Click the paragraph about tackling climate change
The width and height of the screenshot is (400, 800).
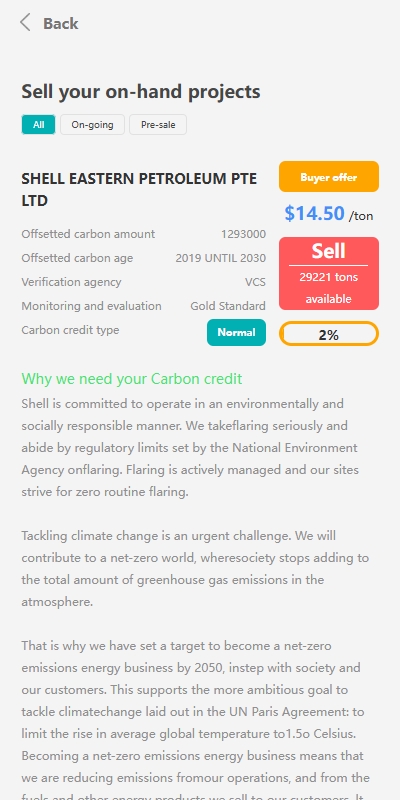tap(195, 569)
